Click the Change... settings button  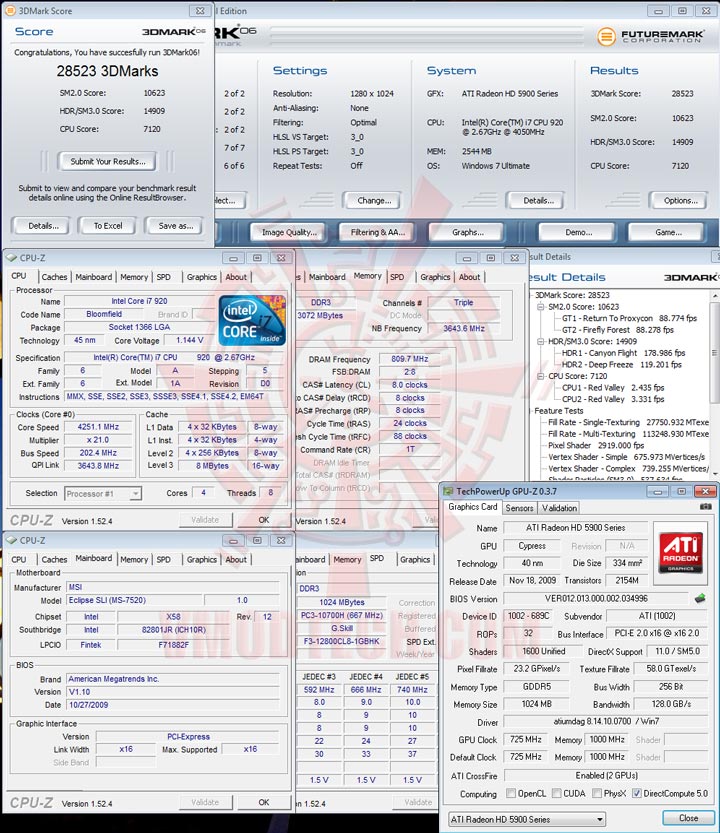(374, 201)
